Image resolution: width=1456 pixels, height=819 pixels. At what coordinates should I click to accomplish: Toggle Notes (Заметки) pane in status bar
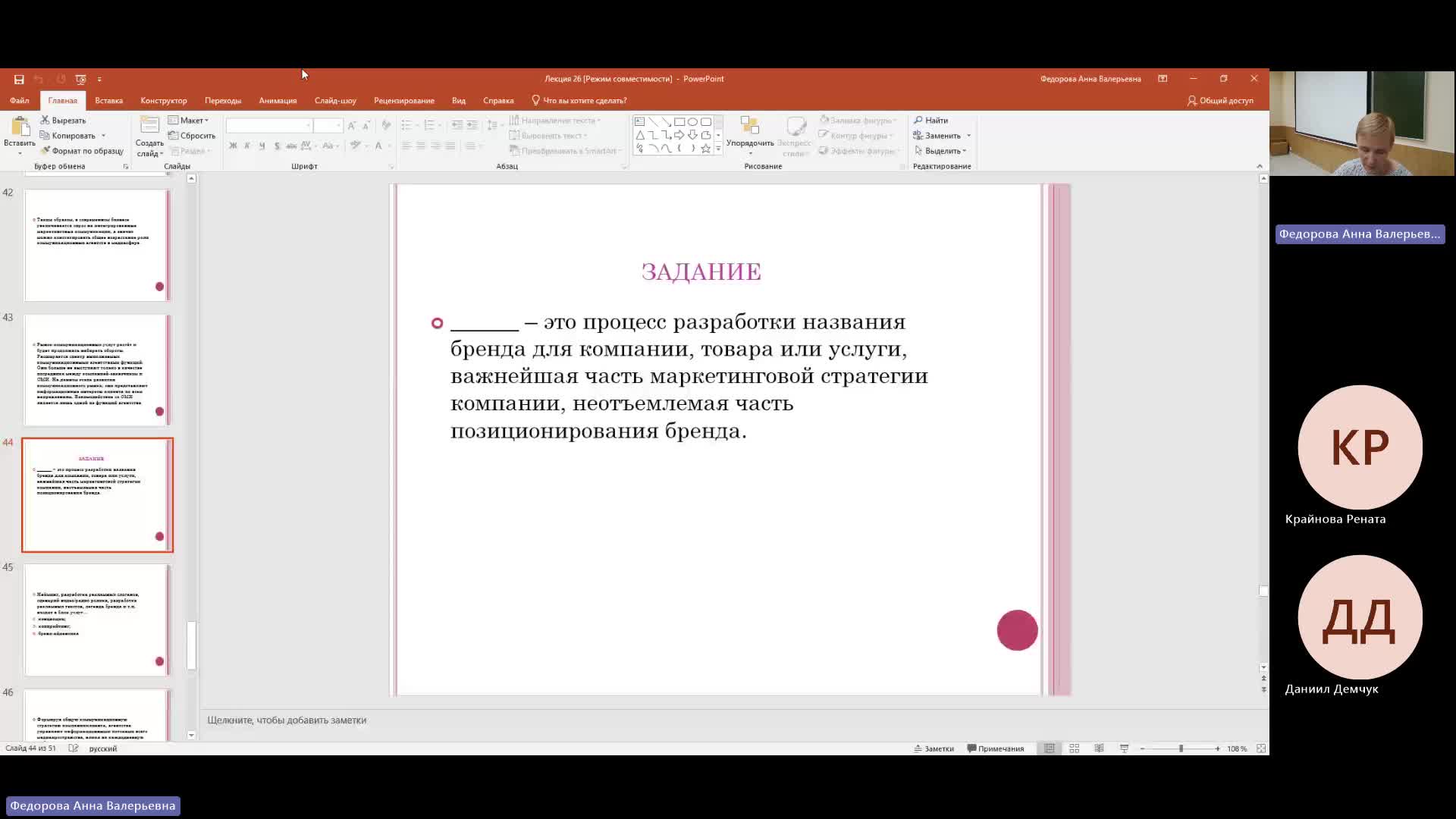coord(934,748)
